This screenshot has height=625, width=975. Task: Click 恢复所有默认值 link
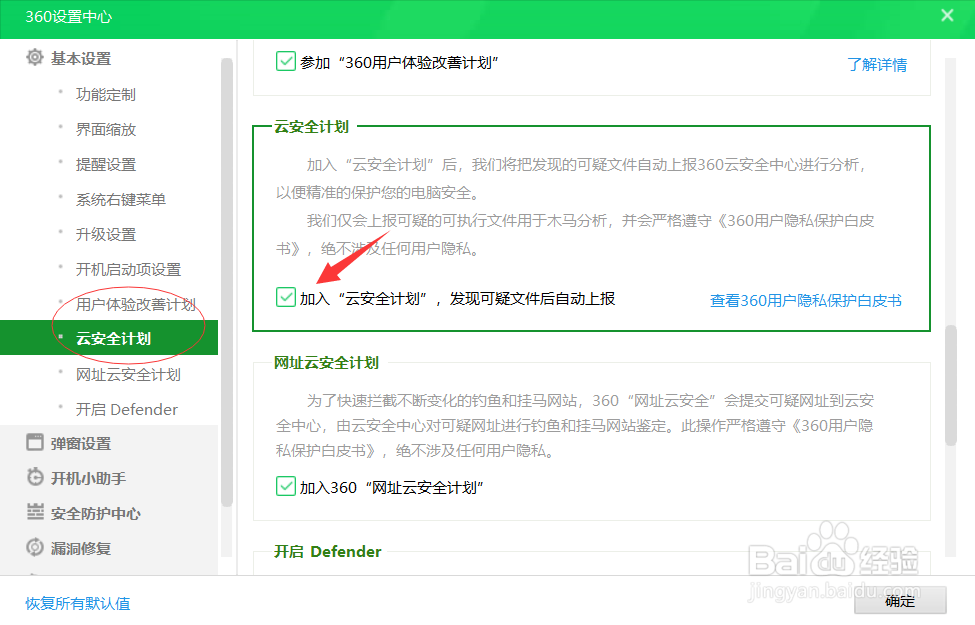pyautogui.click(x=78, y=603)
